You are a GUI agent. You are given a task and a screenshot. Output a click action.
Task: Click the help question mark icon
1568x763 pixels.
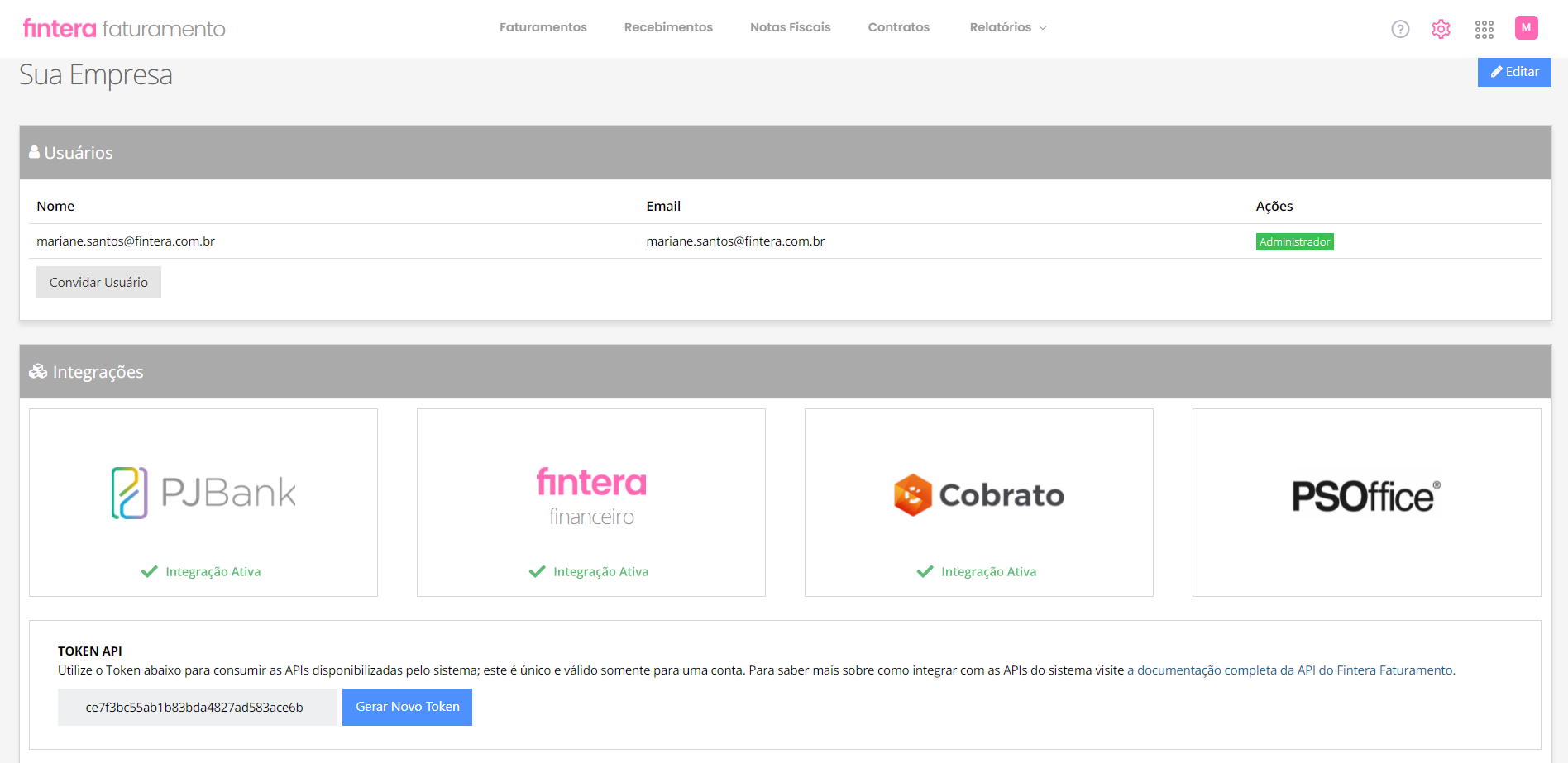[x=1400, y=28]
